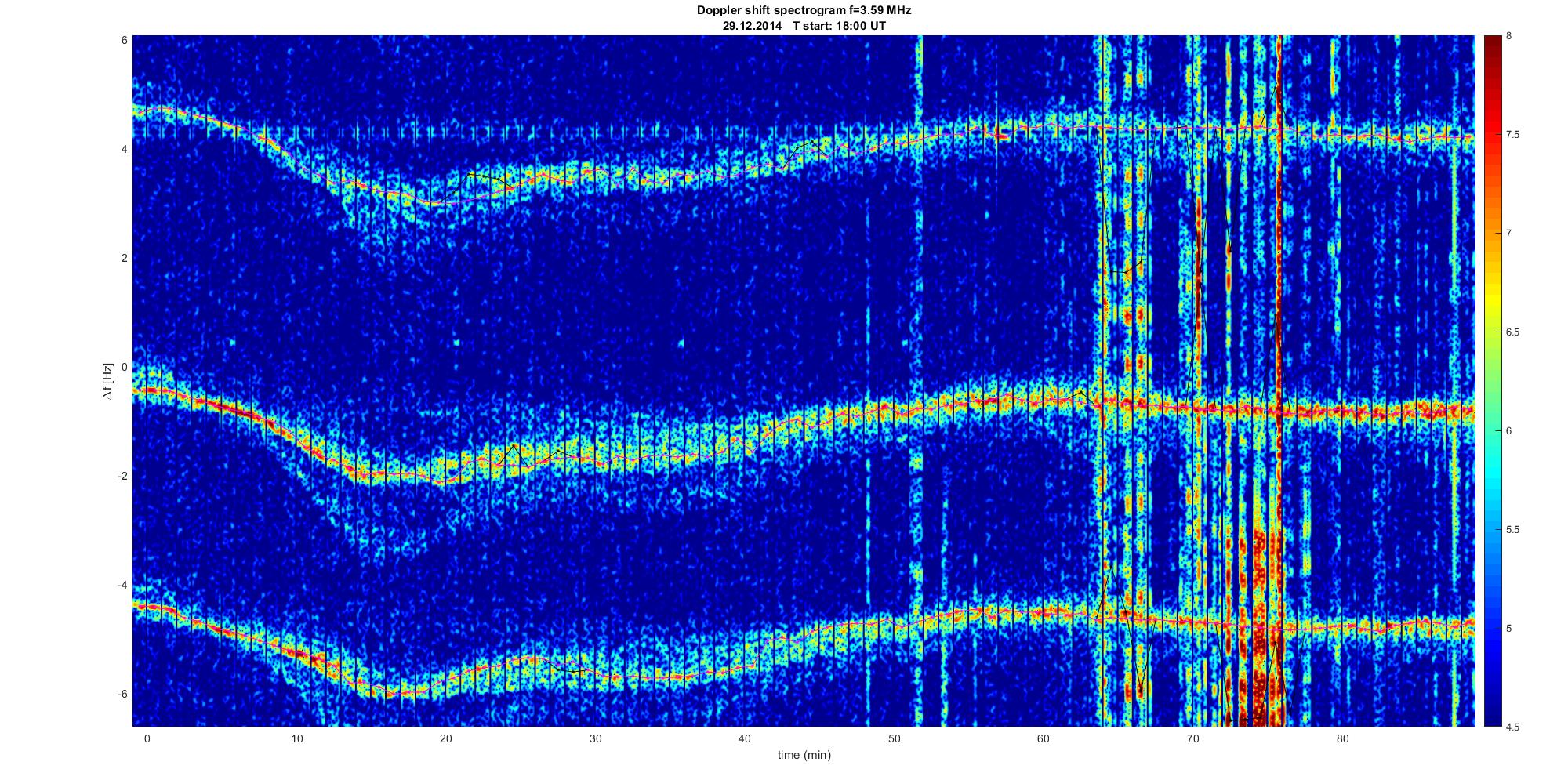Image resolution: width=1568 pixels, height=780 pixels.
Task: Click the y-axis tick label "2"
Action: tap(125, 258)
